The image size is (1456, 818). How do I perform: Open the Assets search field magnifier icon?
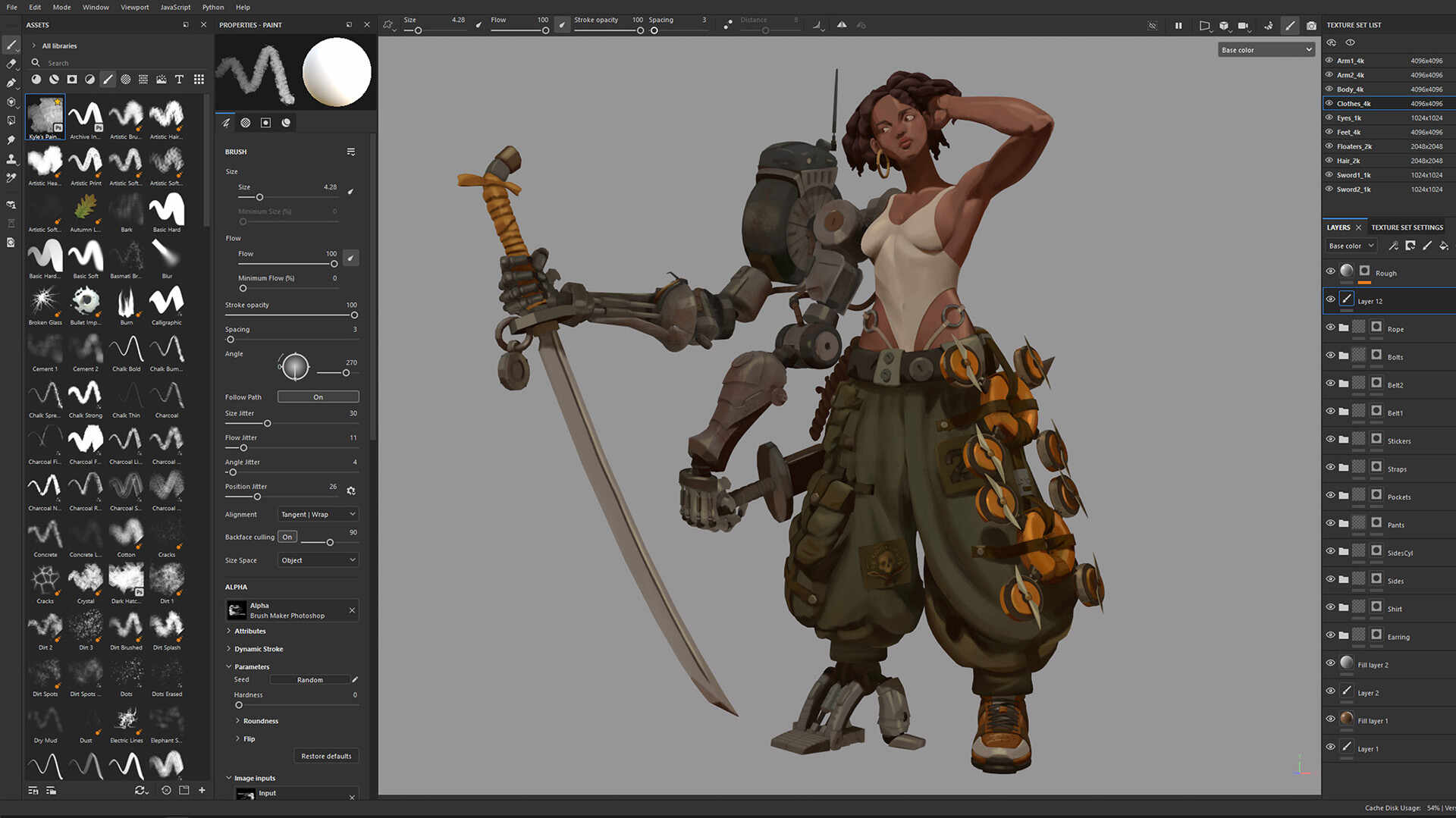click(x=35, y=63)
